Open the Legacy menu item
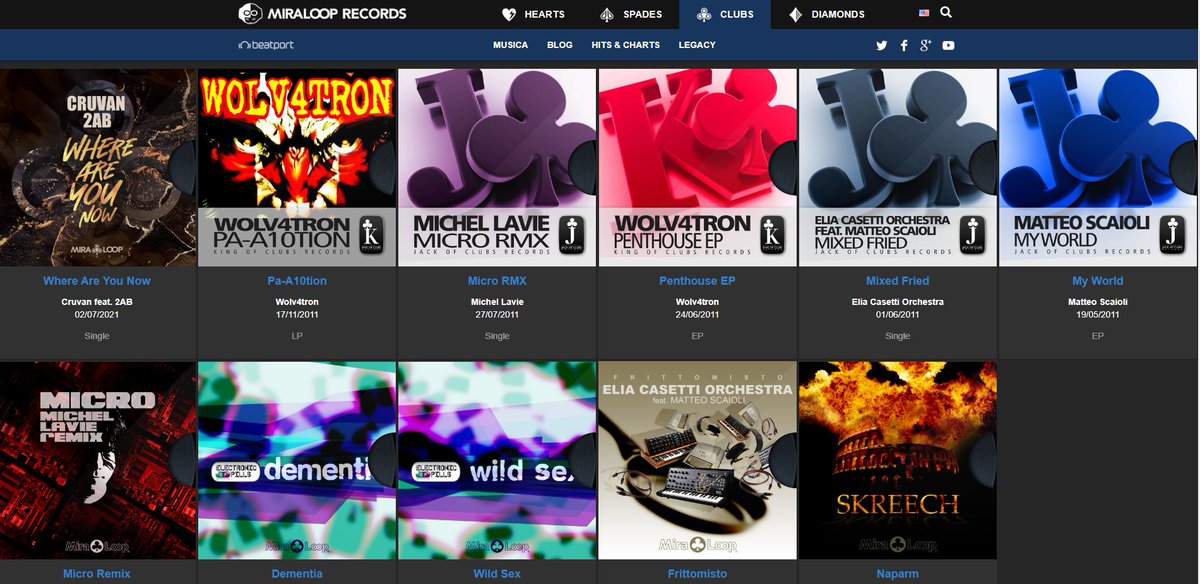The width and height of the screenshot is (1200, 584). pos(697,45)
